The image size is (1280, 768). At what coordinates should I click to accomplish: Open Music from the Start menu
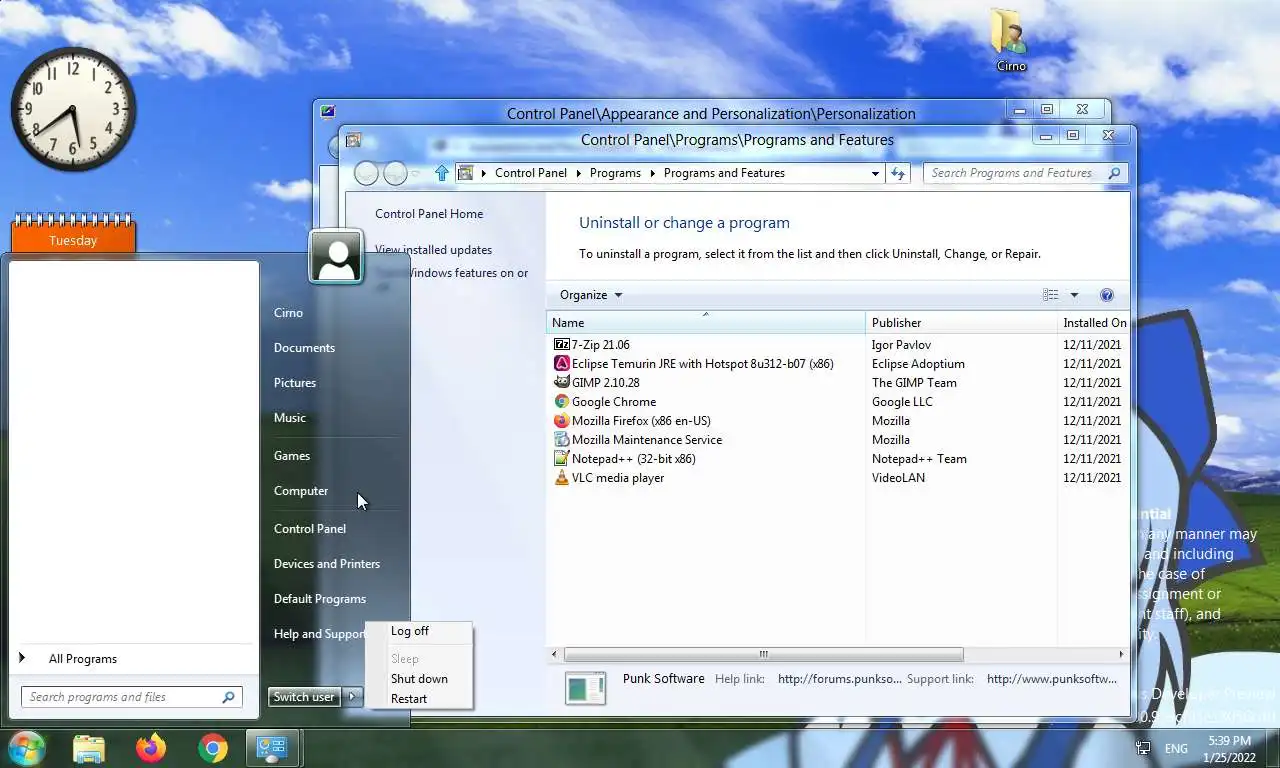(290, 418)
